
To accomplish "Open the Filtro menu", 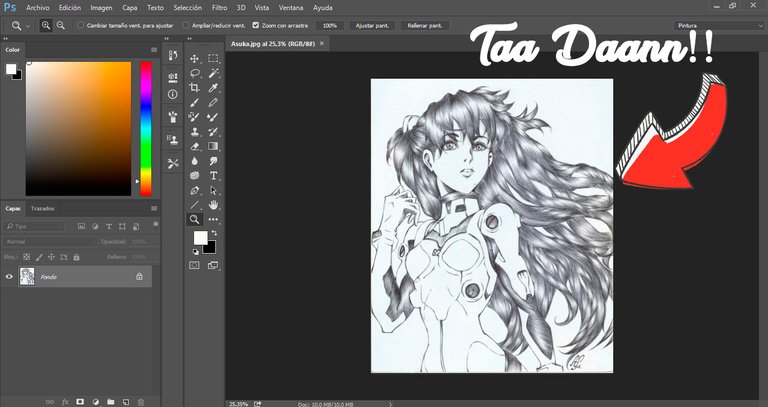I will pos(219,8).
